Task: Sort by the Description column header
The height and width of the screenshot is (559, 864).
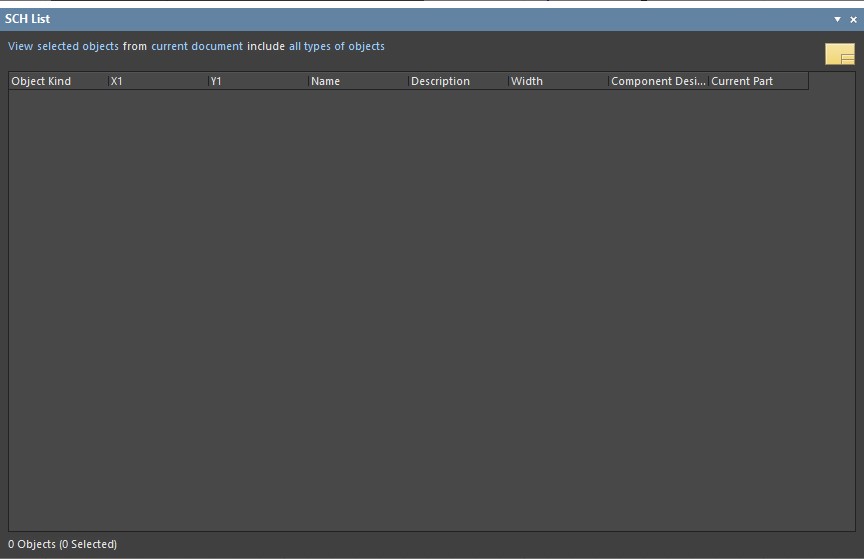Action: [458, 81]
